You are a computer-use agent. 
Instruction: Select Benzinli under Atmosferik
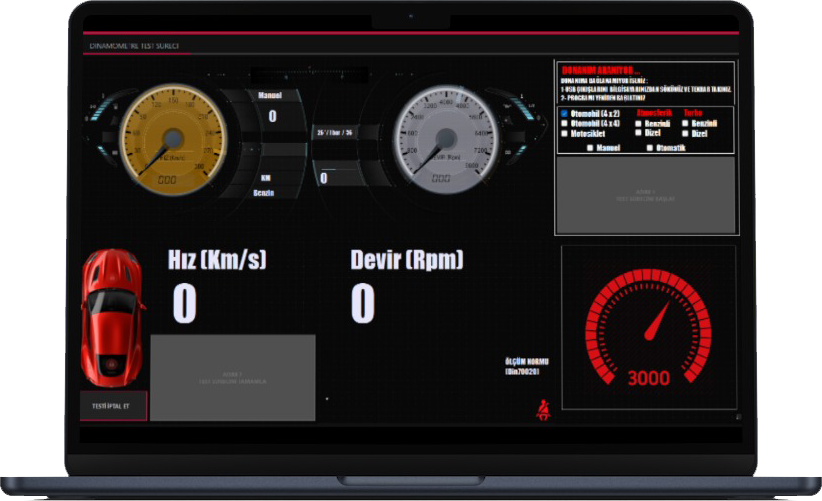pos(639,123)
